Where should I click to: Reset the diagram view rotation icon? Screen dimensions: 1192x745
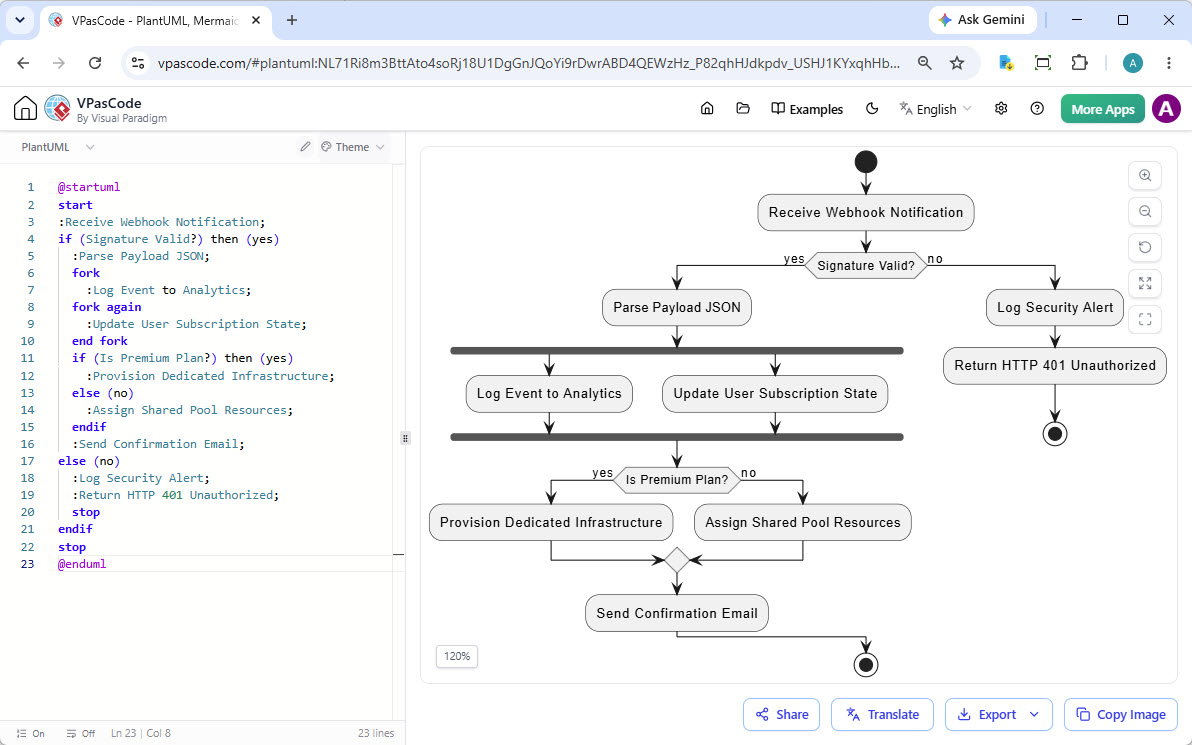1145,247
